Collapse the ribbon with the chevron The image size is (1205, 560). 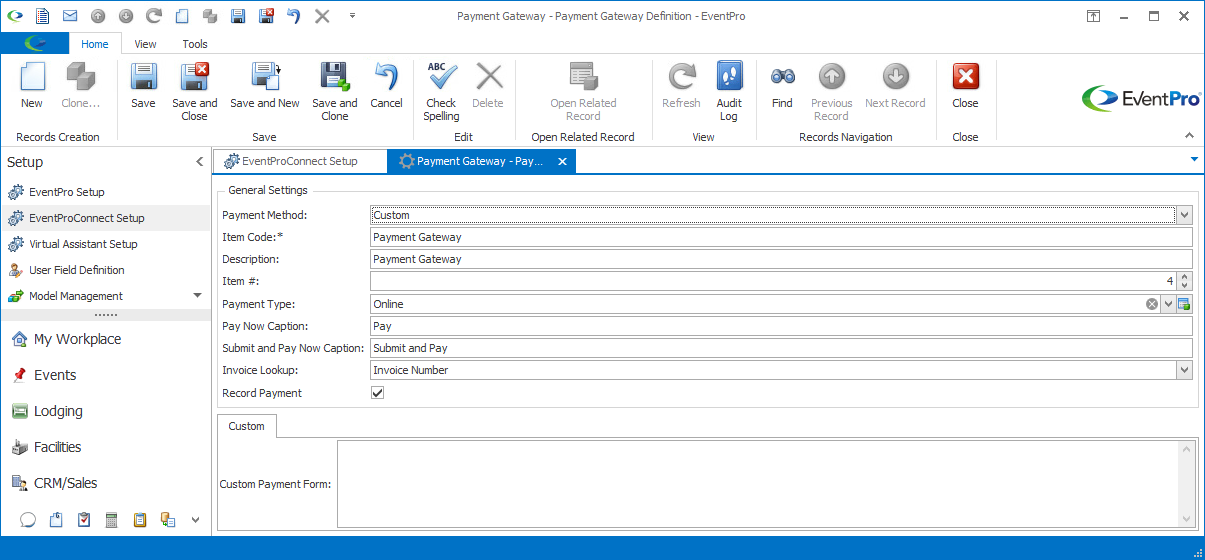point(1190,136)
